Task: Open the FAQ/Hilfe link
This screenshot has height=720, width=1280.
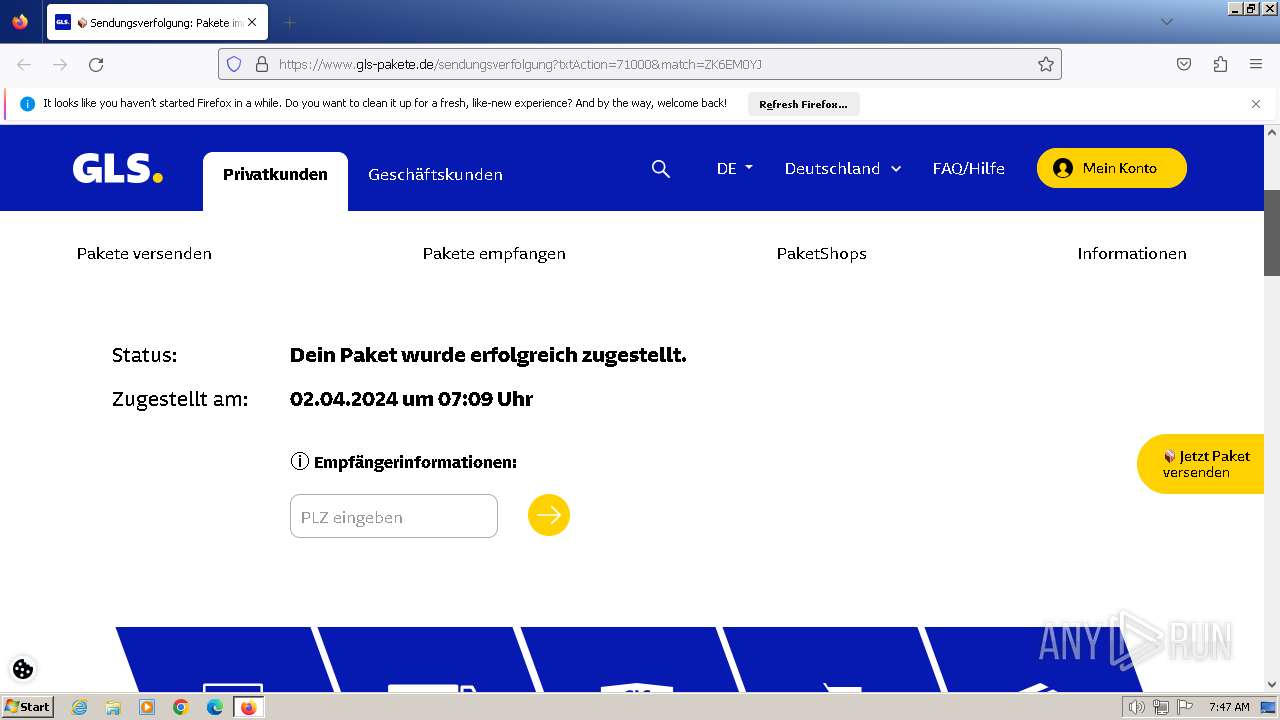Action: coord(968,168)
